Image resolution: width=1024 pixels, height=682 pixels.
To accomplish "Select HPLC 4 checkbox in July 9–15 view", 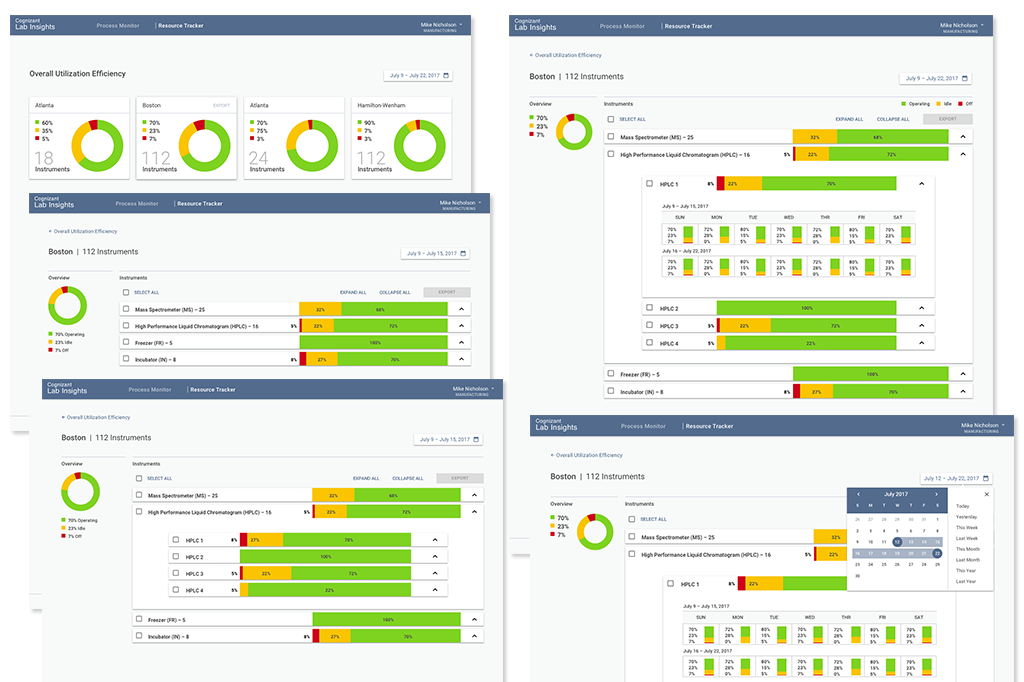I will coord(176,589).
